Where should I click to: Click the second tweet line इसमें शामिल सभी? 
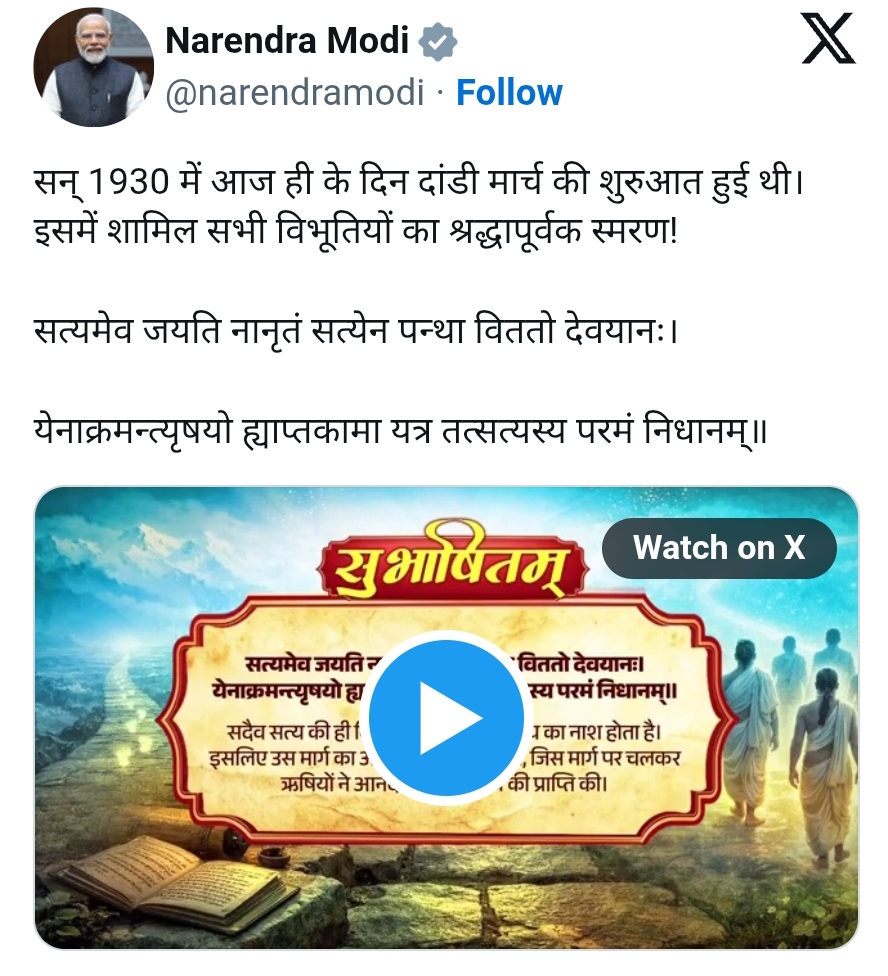pos(355,232)
